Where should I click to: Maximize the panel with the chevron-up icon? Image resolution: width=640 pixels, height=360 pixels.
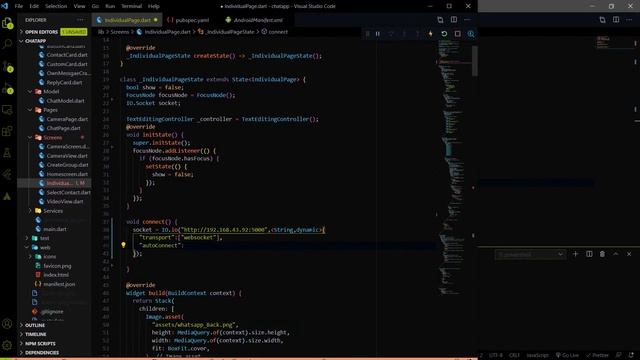[616, 254]
